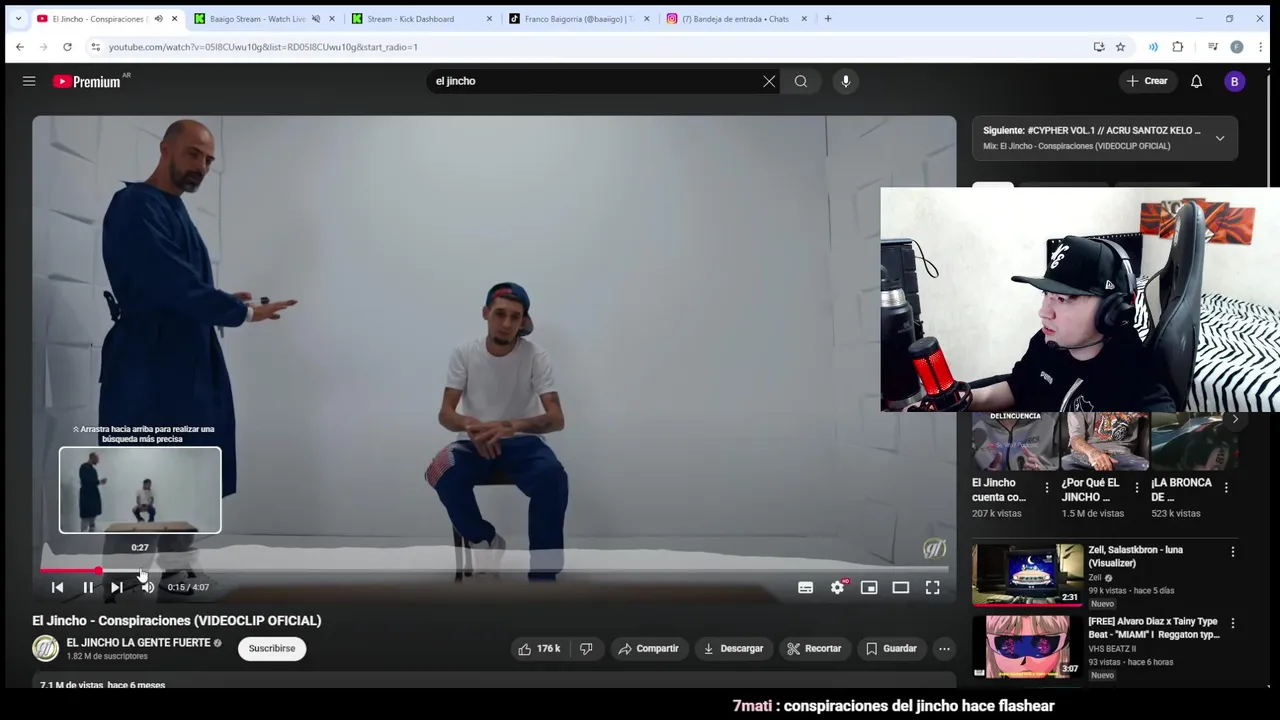The height and width of the screenshot is (720, 1280).
Task: Toggle theater mode view
Action: coord(901,588)
